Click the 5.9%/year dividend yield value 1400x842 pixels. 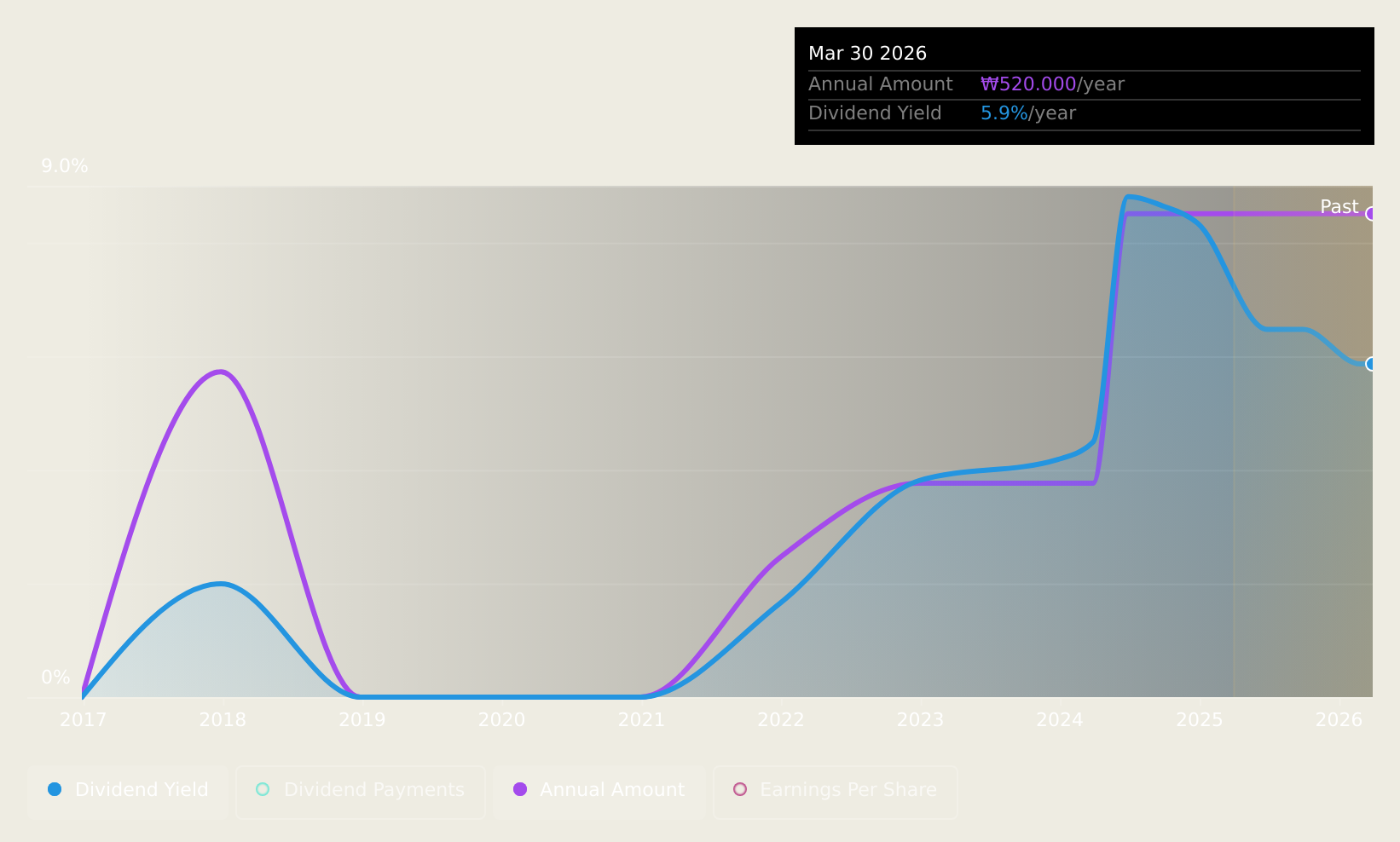1028,113
